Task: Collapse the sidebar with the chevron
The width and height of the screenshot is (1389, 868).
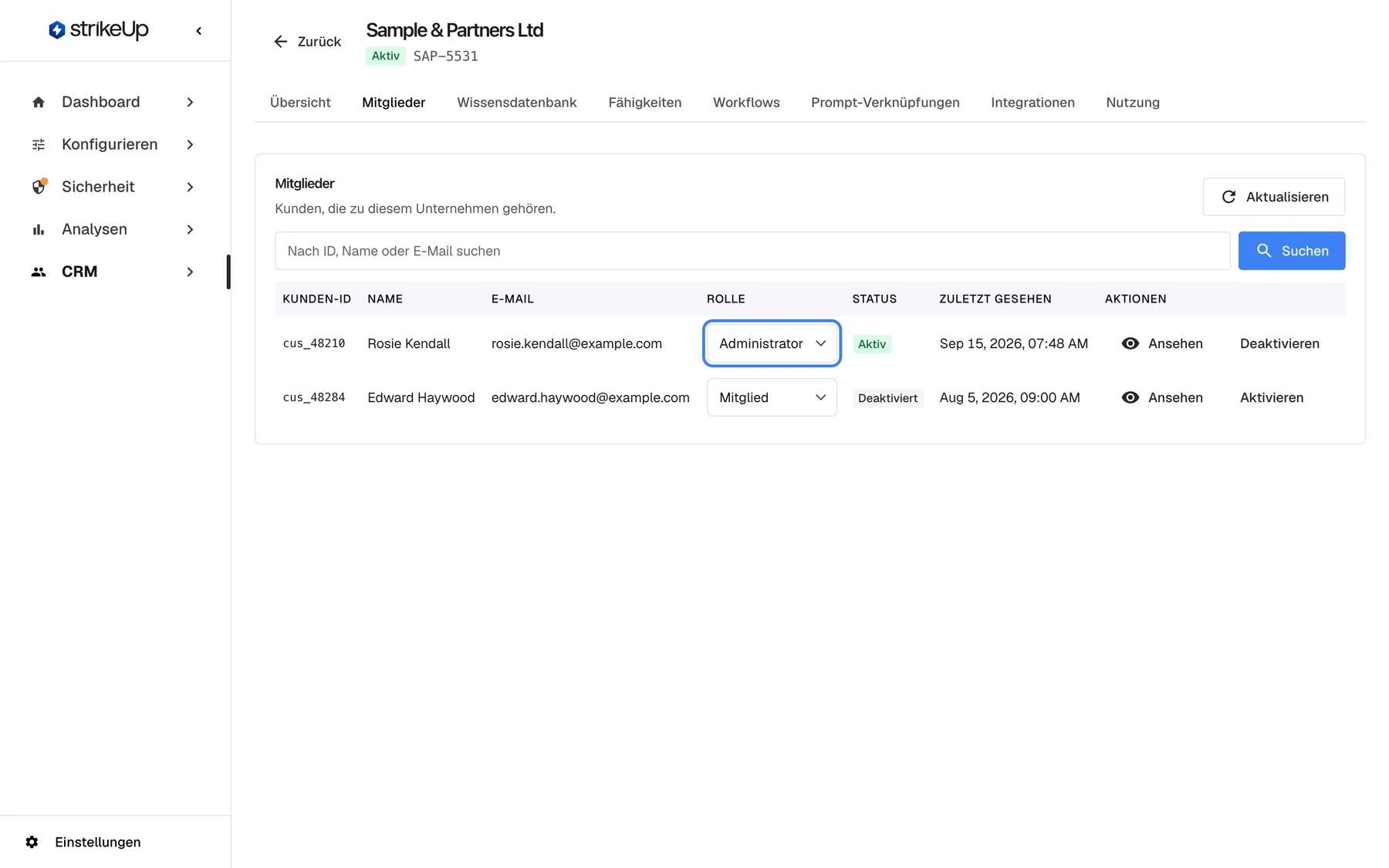Action: coord(199,31)
